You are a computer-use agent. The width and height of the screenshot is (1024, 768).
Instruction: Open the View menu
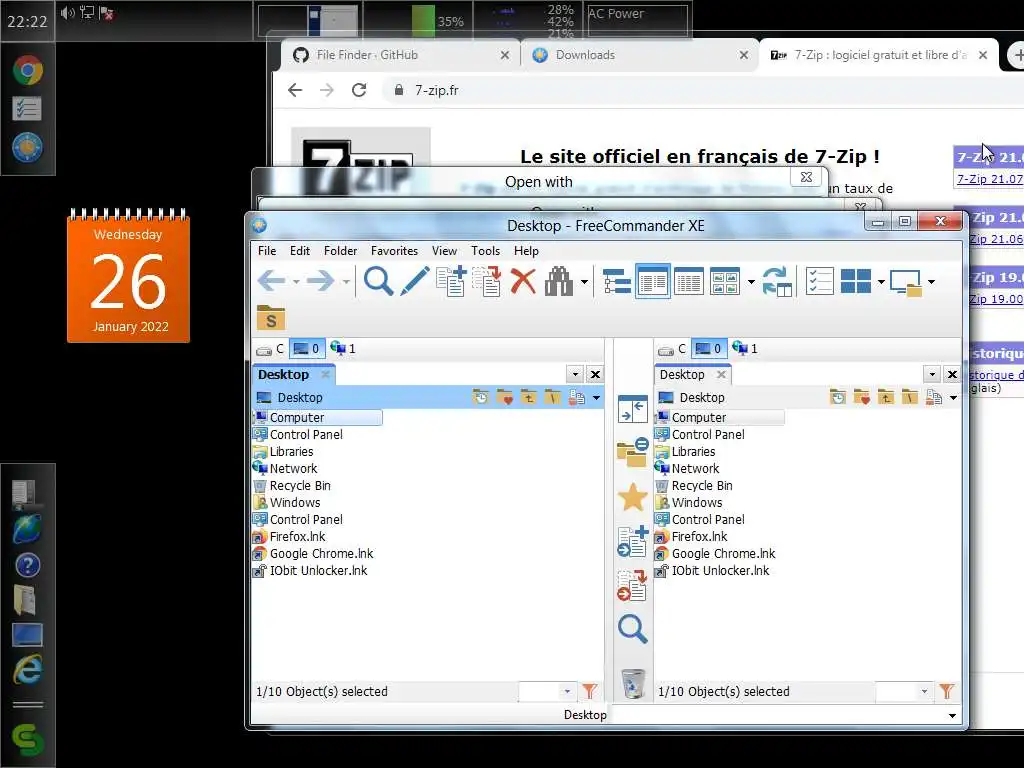click(444, 251)
